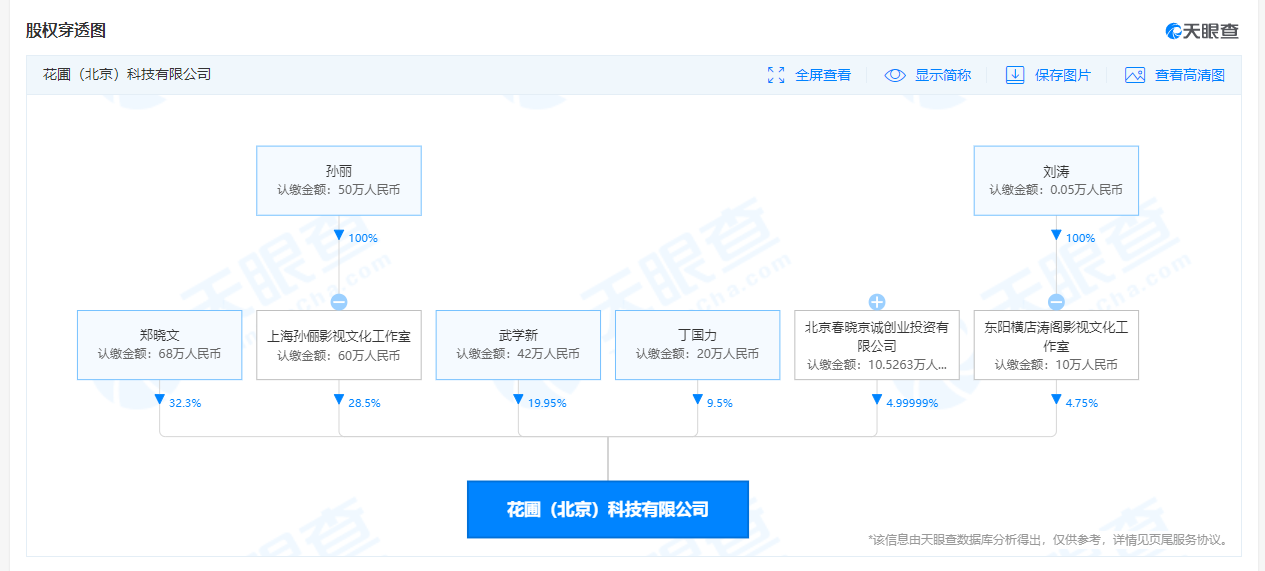1265x571 pixels.
Task: Click the 9.5% share label
Action: click(x=720, y=403)
